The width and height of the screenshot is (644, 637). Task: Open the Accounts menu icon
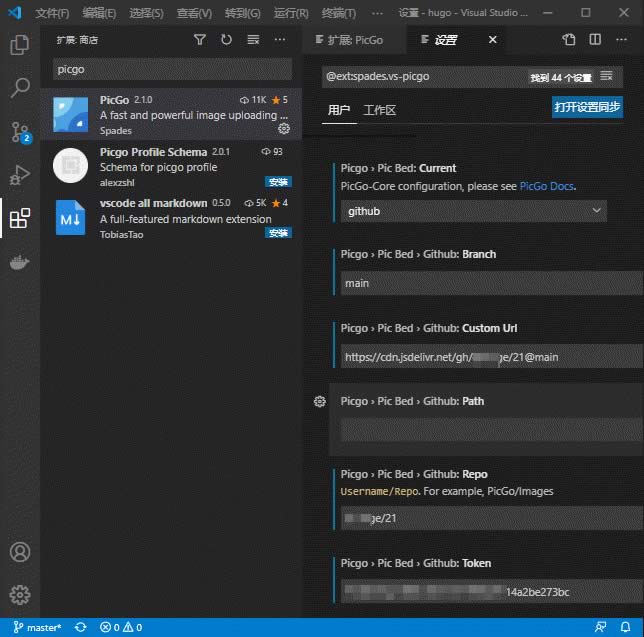pos(20,552)
